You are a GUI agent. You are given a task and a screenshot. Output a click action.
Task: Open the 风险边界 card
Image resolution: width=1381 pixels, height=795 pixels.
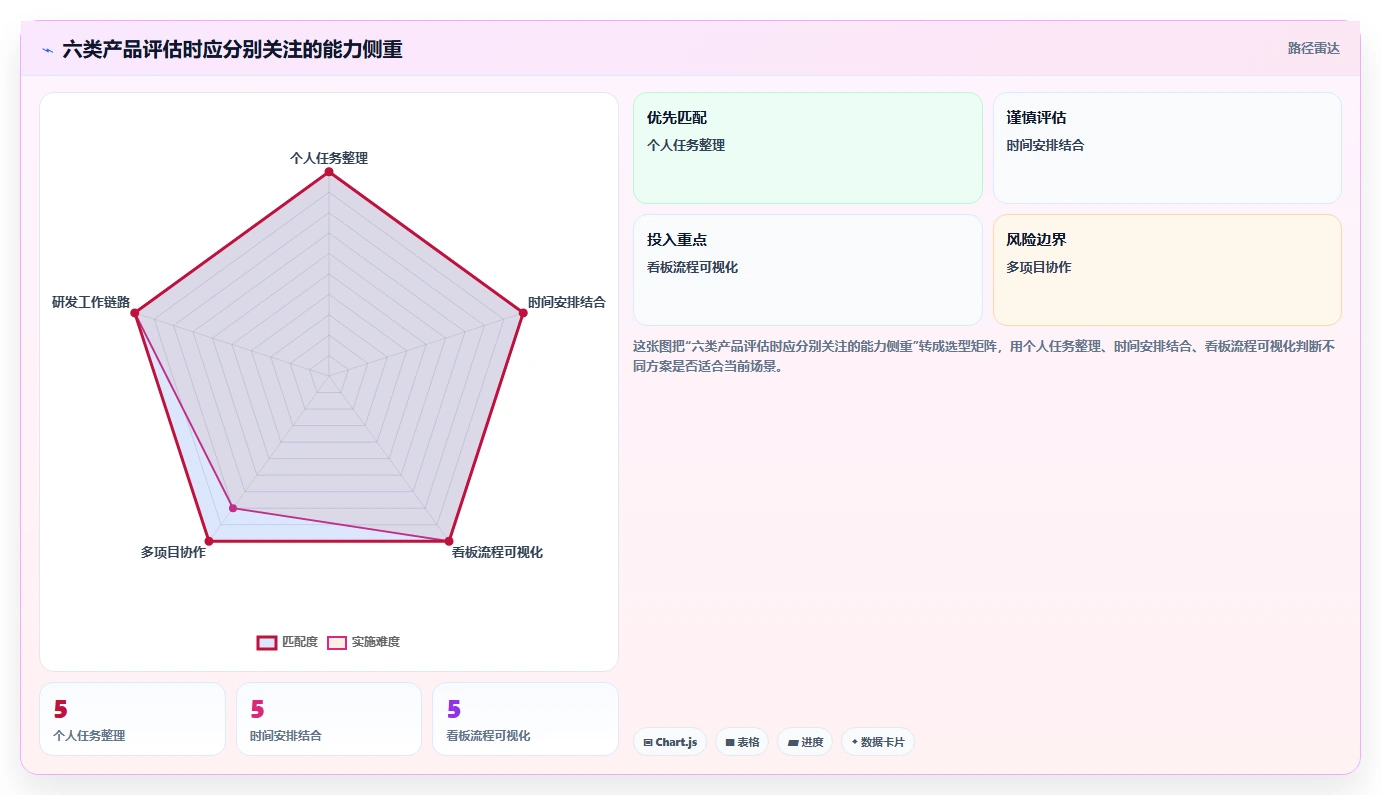[x=1167, y=270]
